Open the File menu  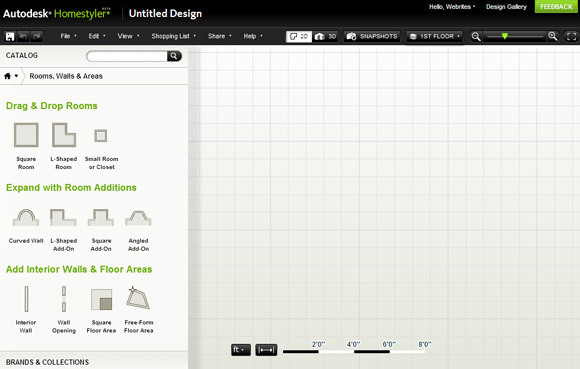[68, 36]
